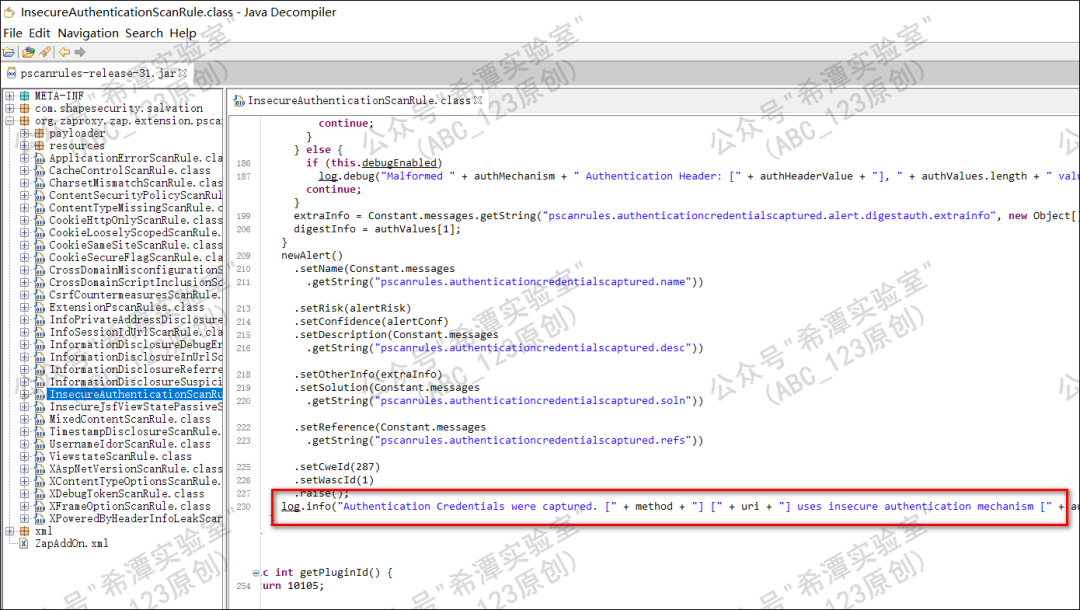Open the Search menu

click(x=144, y=33)
